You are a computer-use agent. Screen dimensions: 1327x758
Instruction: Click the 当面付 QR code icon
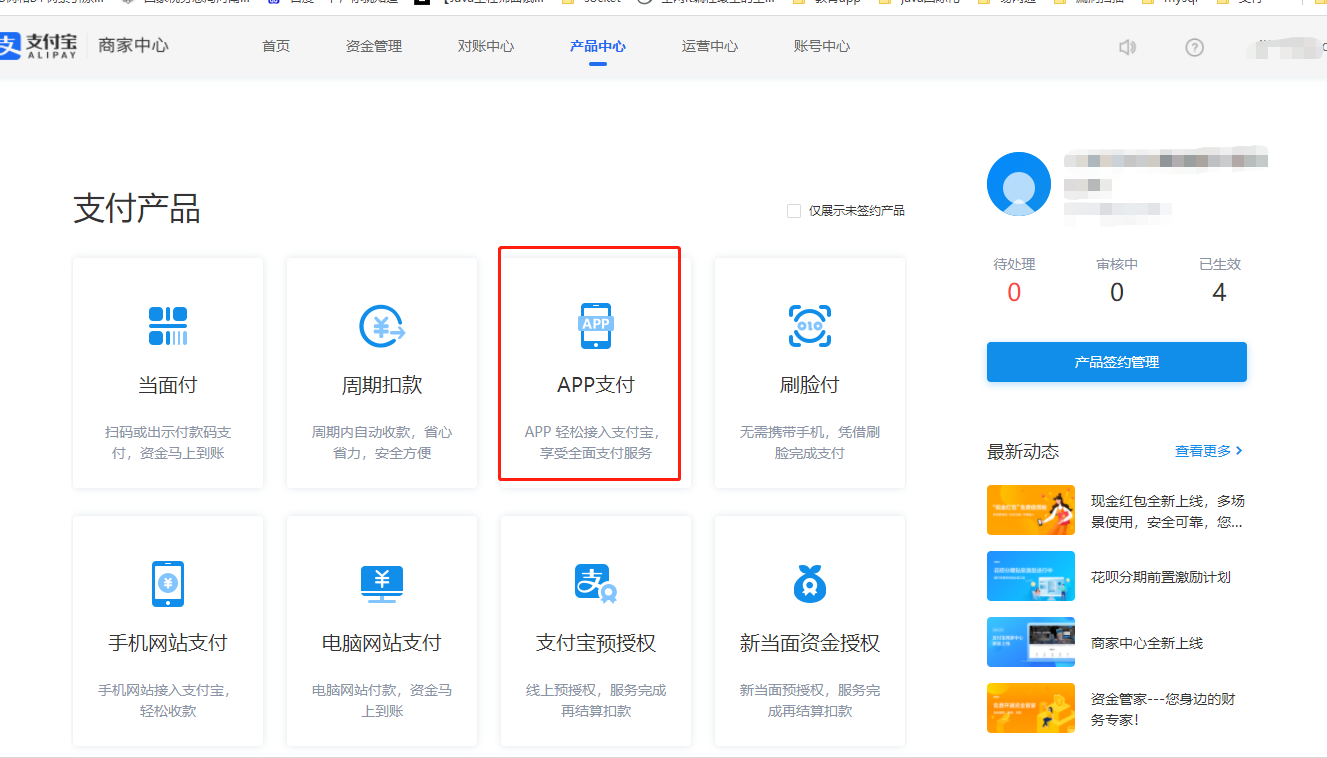pyautogui.click(x=168, y=326)
